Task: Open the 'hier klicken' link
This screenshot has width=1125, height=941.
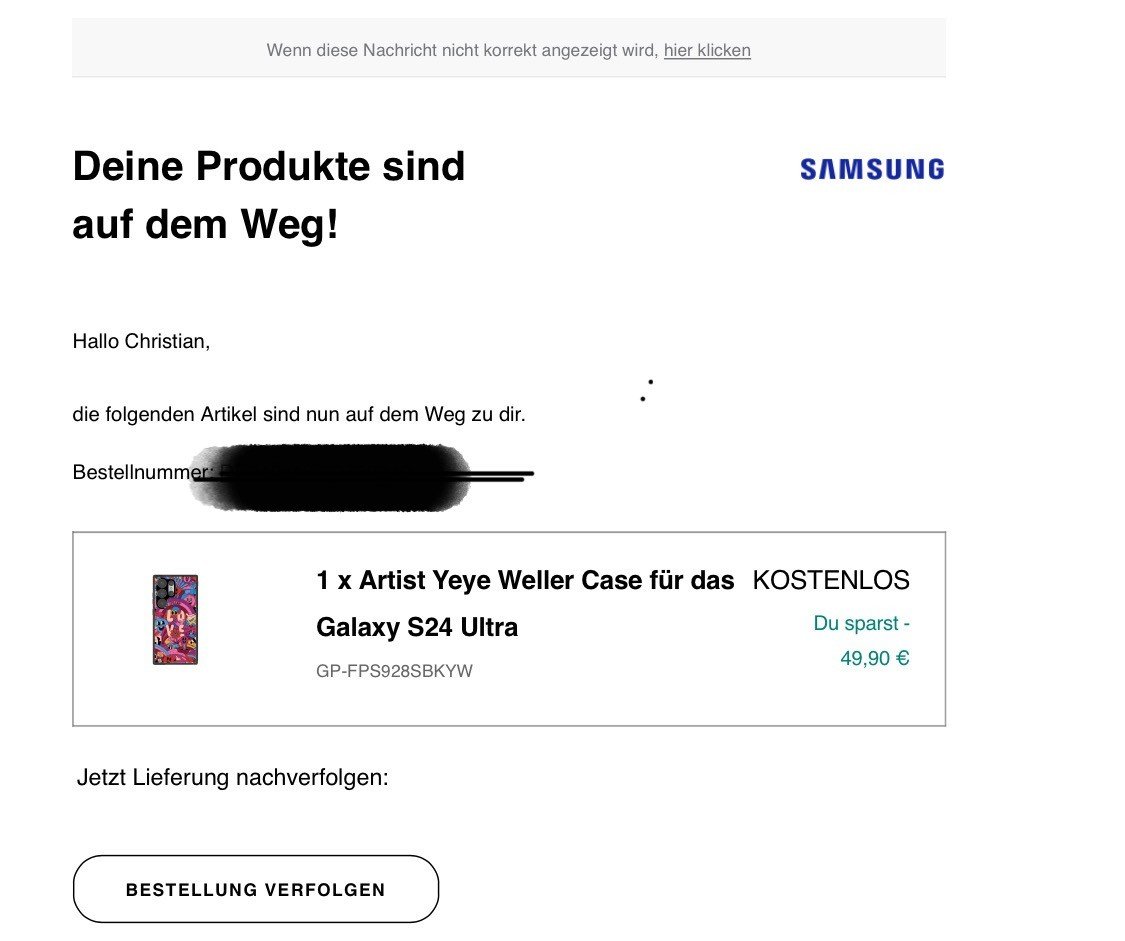Action: click(x=707, y=50)
